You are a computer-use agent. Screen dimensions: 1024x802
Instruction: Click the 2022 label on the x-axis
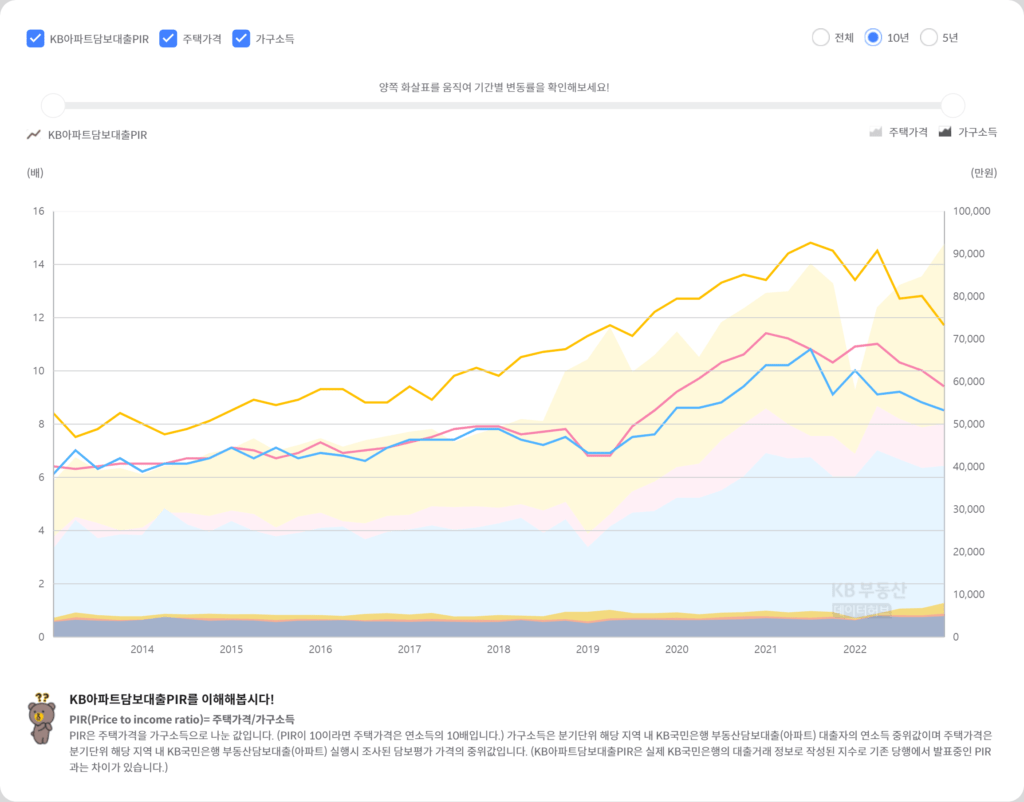(x=855, y=649)
